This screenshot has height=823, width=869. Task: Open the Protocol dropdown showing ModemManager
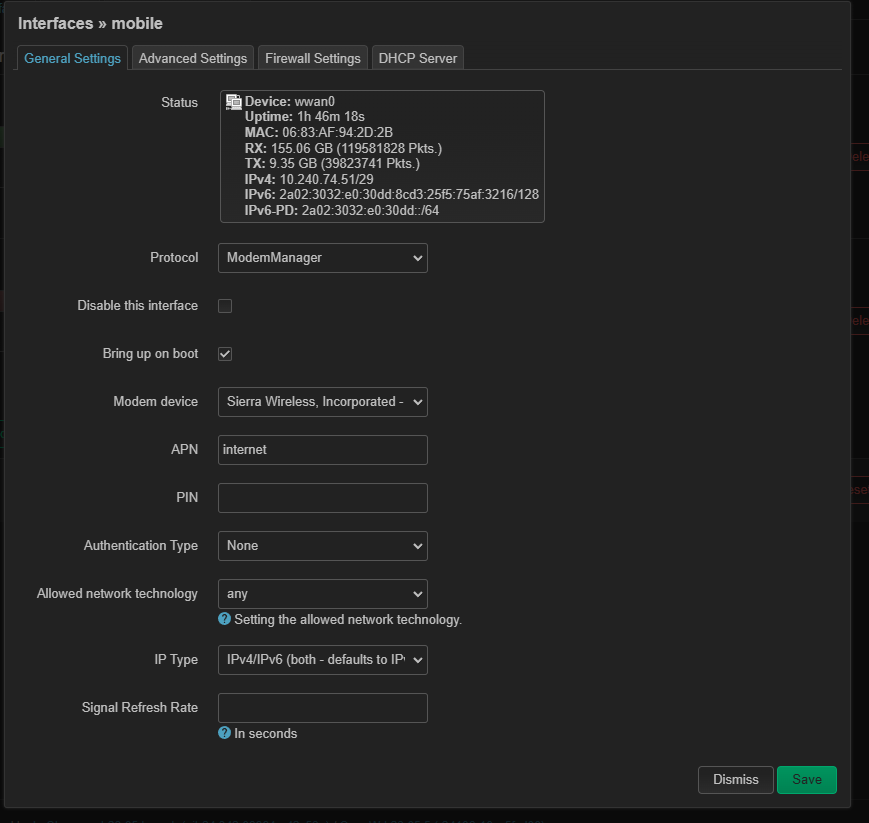point(322,258)
